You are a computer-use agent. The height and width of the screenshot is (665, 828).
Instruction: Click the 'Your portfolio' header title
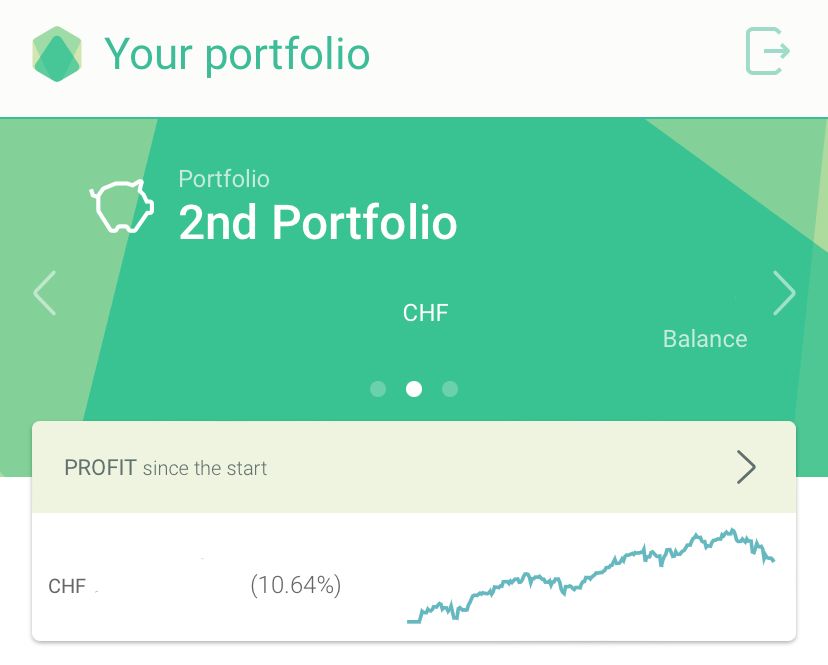[237, 54]
